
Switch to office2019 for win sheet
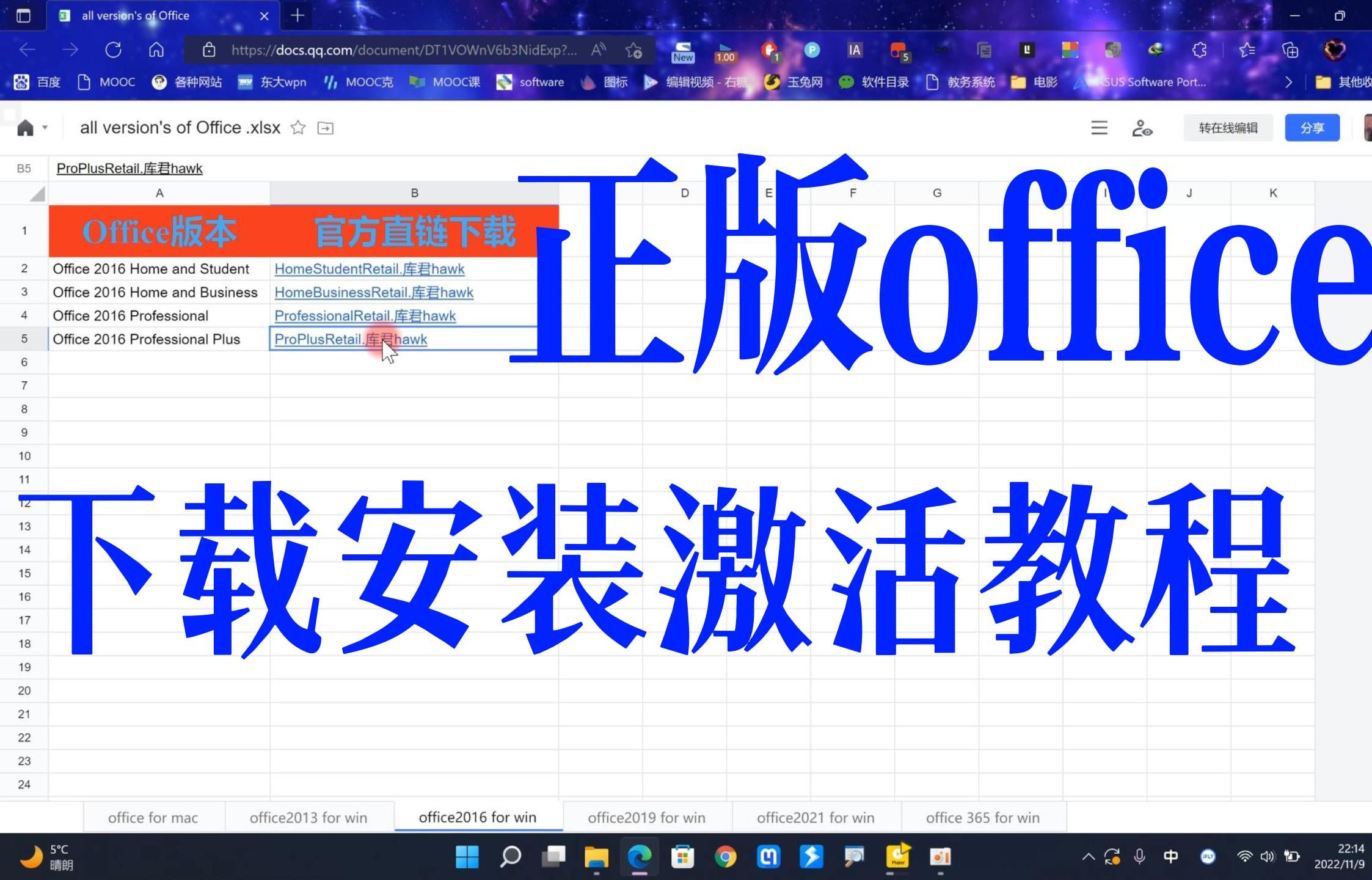pyautogui.click(x=646, y=818)
